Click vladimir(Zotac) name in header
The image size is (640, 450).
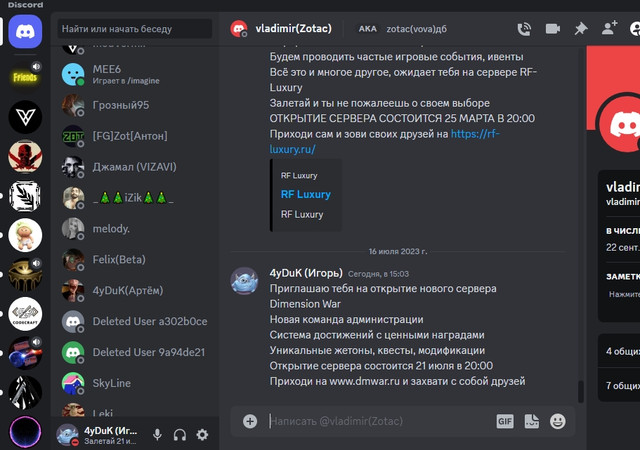pyautogui.click(x=293, y=29)
